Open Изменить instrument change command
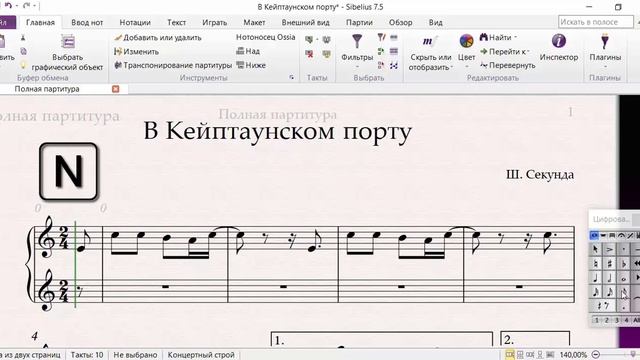Viewport: 640px width, 360px height. tap(136, 51)
